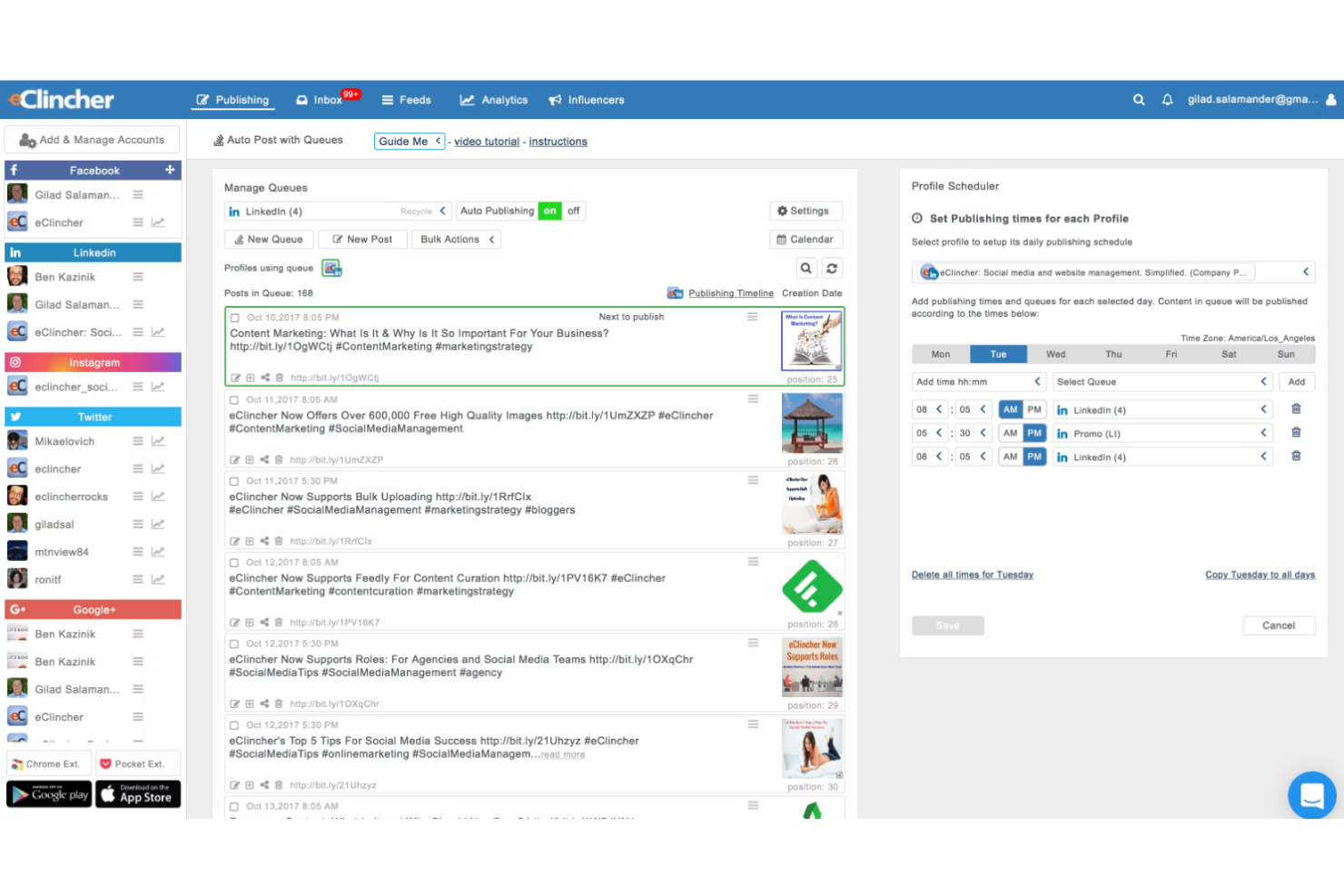The width and height of the screenshot is (1344, 896).
Task: Open Content Marketing post thumbnail
Action: 812,340
